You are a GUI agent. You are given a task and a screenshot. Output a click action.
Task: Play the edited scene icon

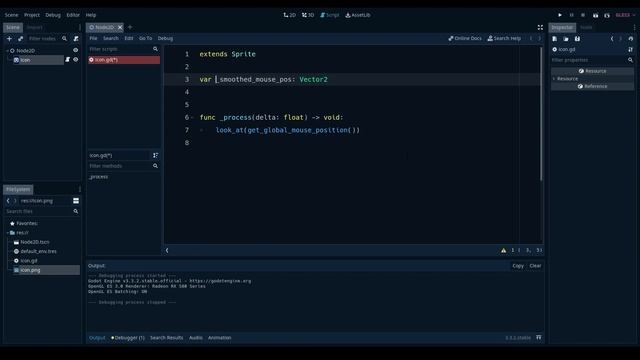pos(596,15)
